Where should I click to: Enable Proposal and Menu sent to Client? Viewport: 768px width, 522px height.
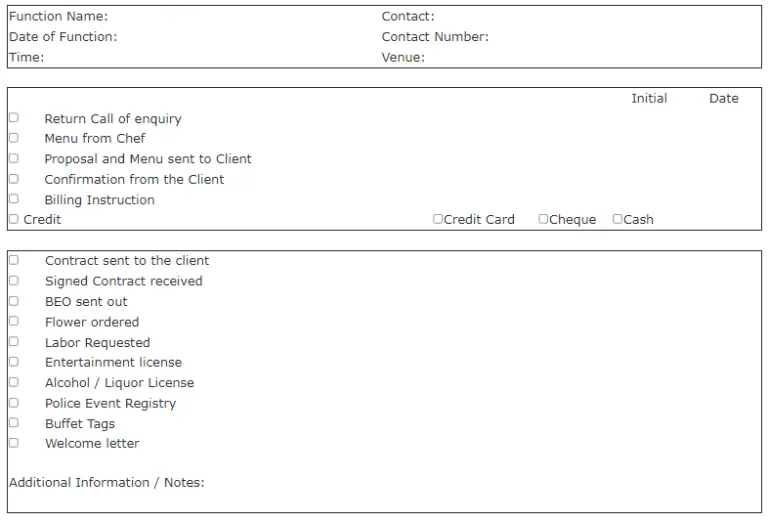[x=14, y=158]
